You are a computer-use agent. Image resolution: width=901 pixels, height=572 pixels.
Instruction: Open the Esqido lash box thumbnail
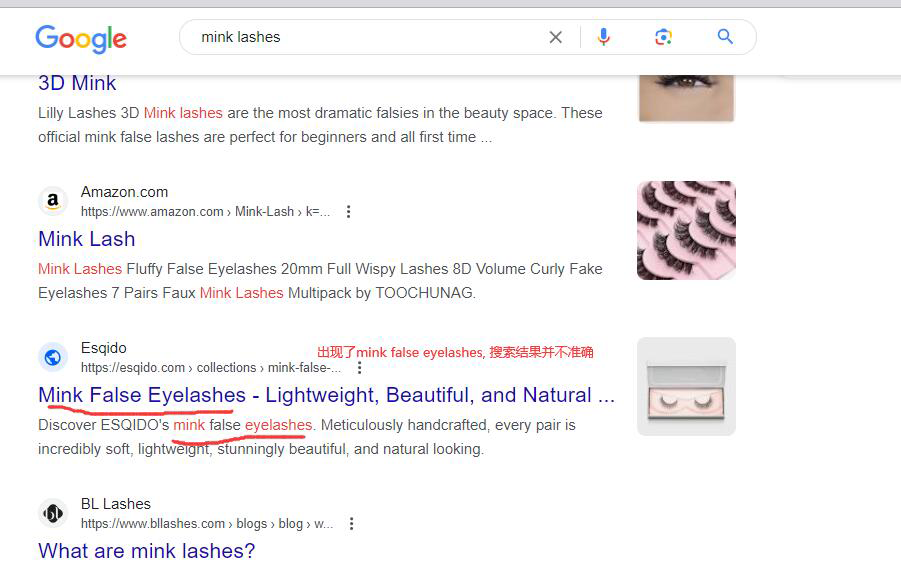tap(686, 386)
